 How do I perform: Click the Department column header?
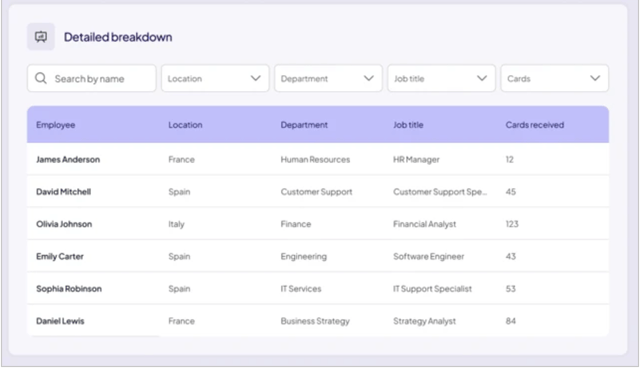click(x=304, y=125)
